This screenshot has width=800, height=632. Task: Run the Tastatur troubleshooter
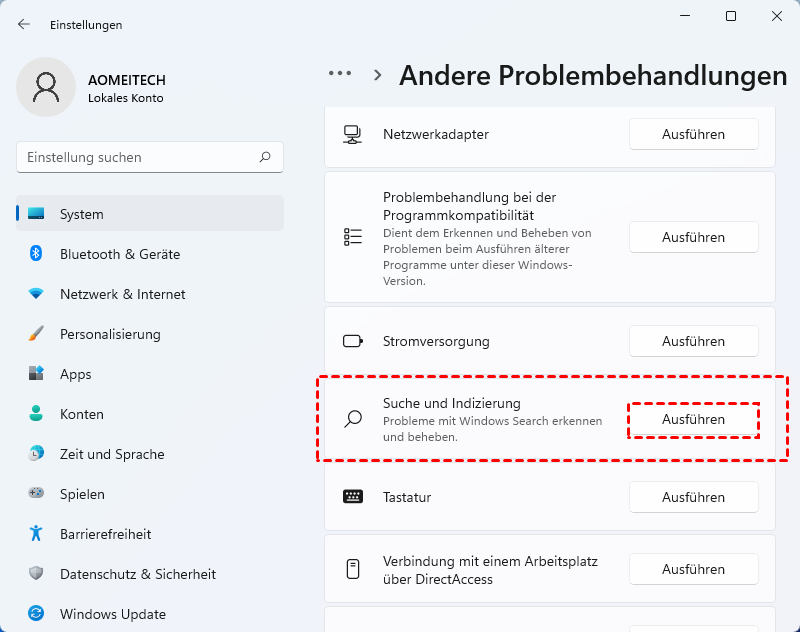tap(693, 497)
